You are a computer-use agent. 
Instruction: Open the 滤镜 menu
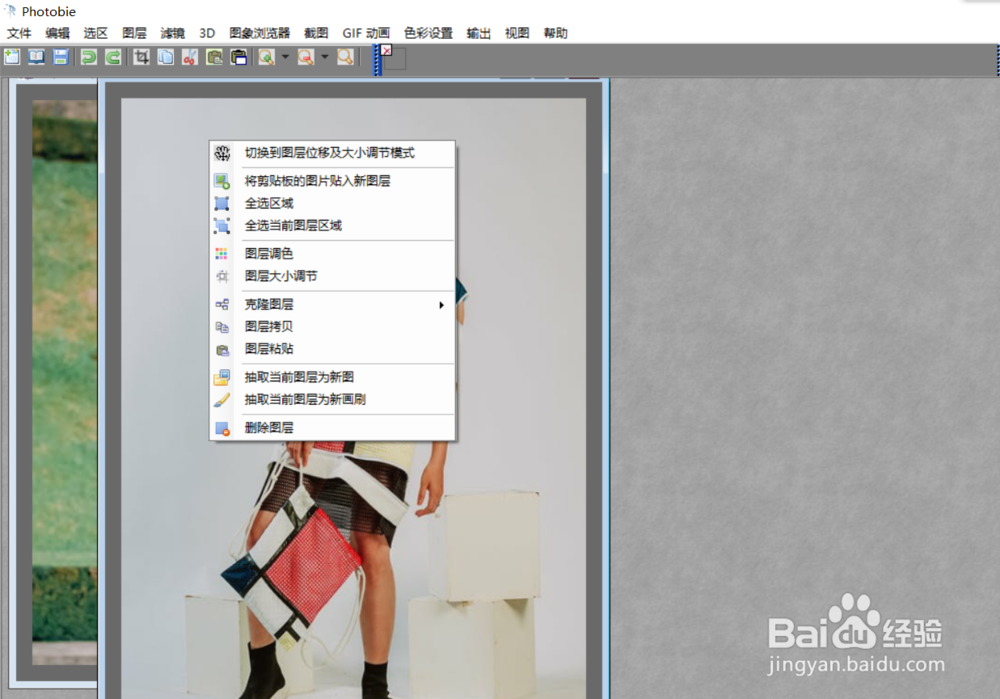(x=172, y=32)
